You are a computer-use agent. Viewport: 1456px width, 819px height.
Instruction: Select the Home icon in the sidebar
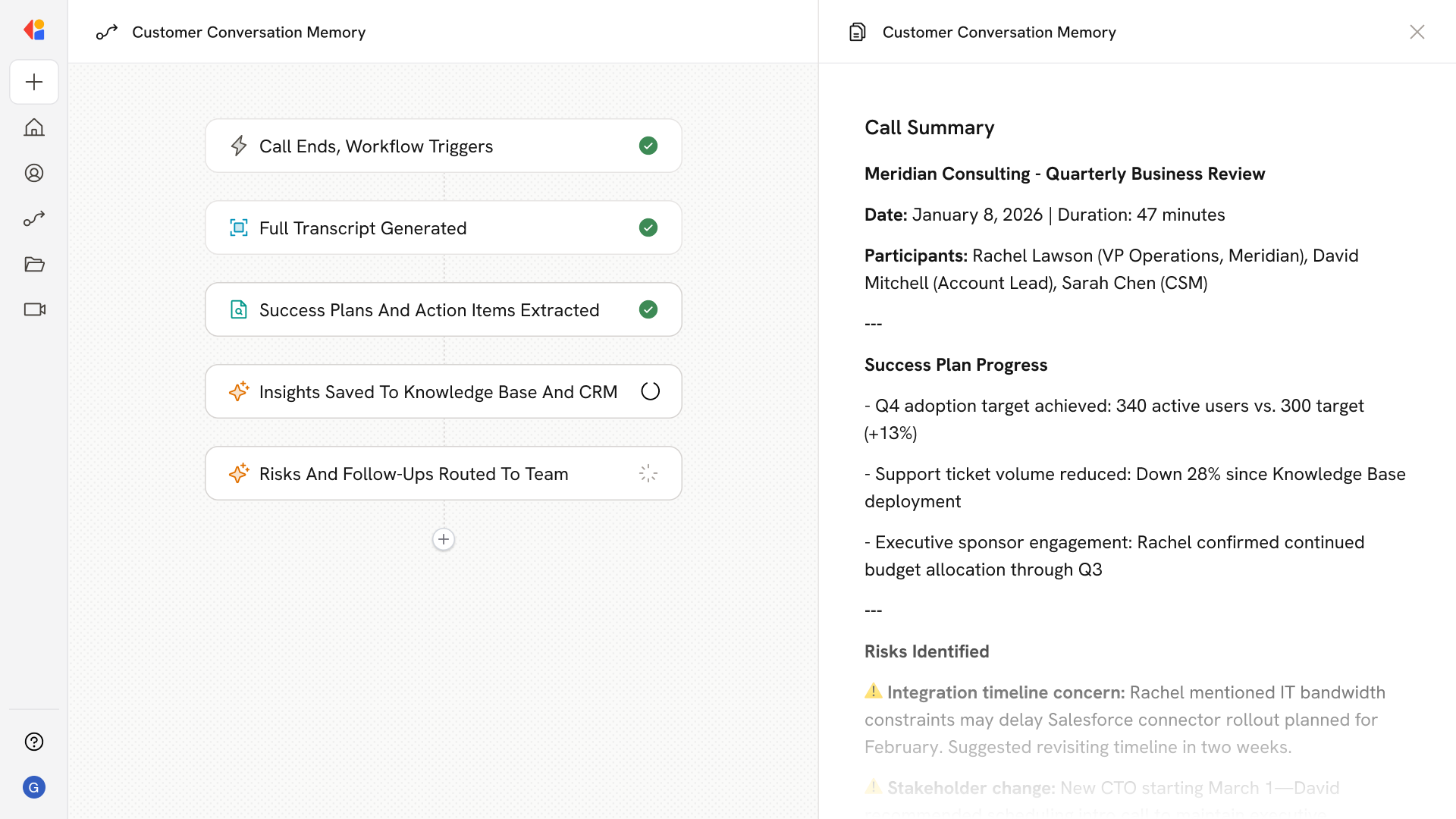[x=34, y=127]
